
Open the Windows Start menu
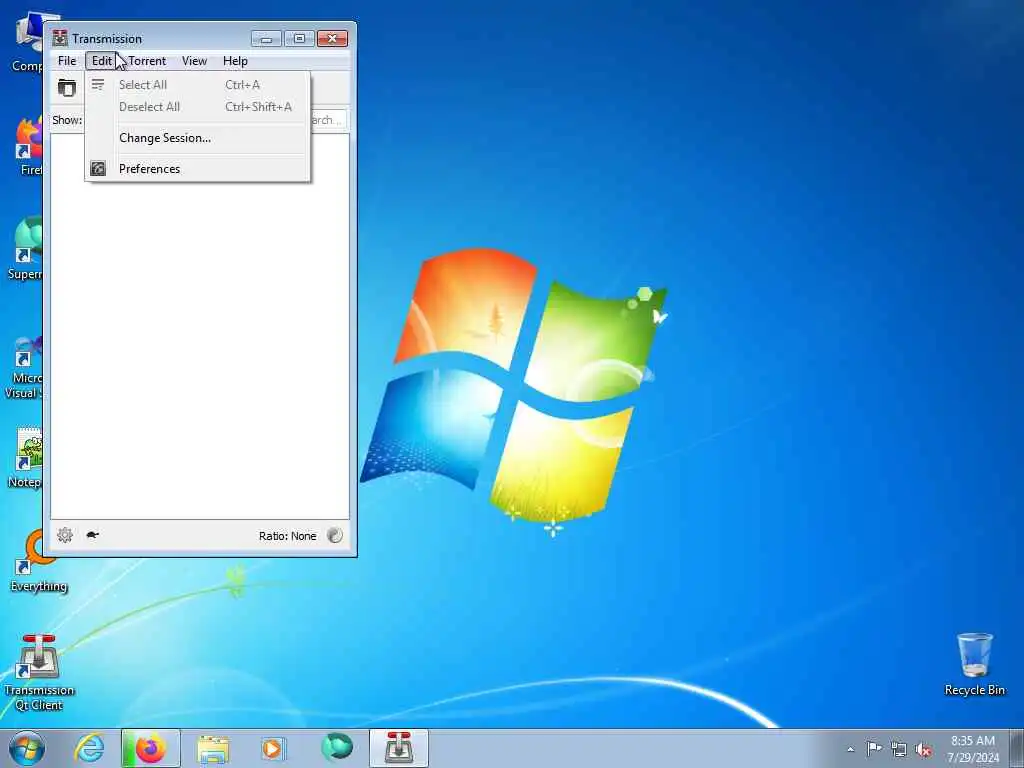(x=27, y=748)
